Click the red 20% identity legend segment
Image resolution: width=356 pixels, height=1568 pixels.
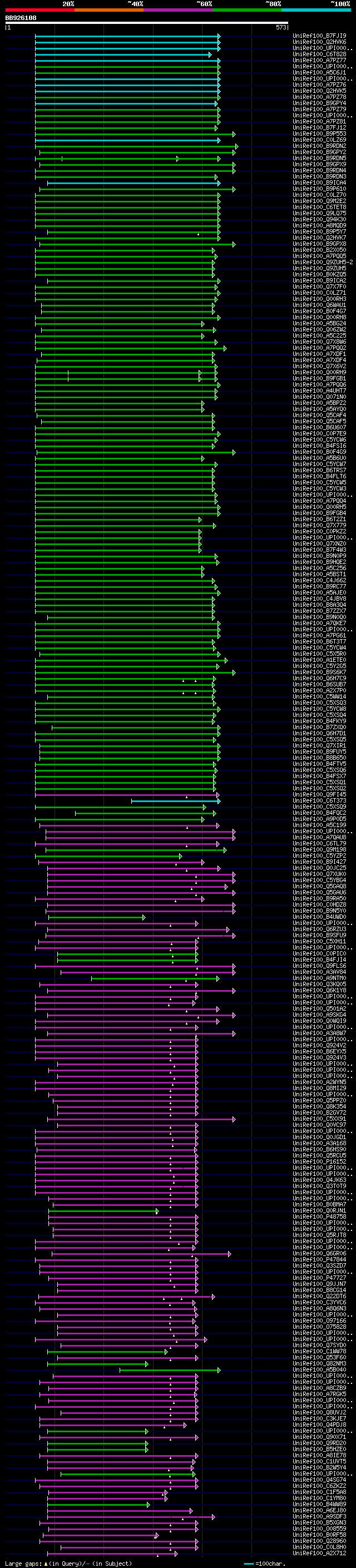[39, 11]
